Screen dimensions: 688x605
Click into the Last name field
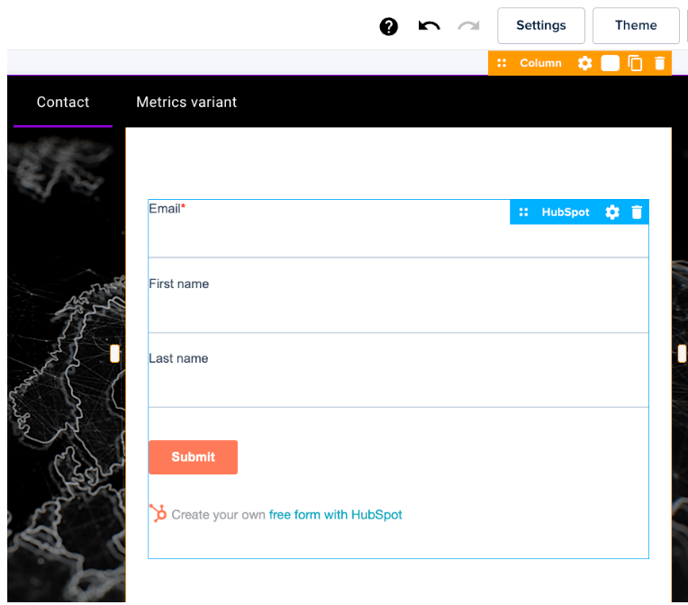pyautogui.click(x=398, y=385)
